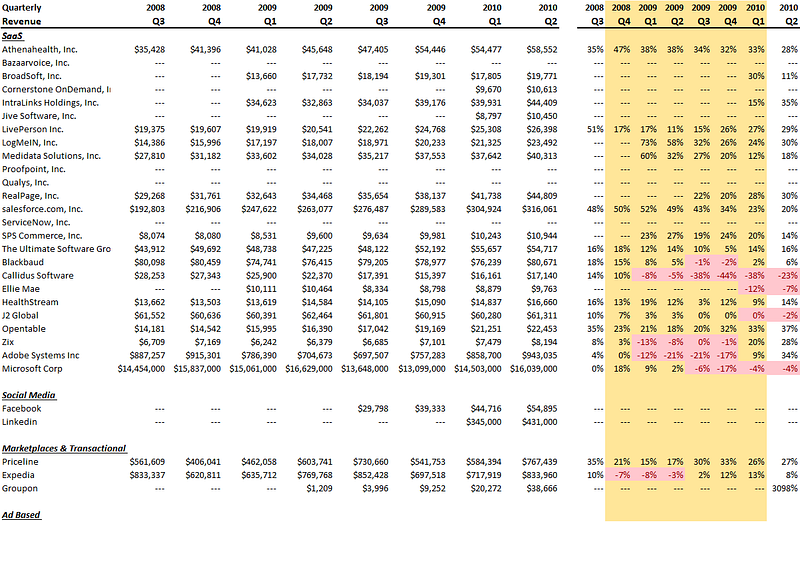
Task: Click the J2 Global row label
Action: (20, 315)
